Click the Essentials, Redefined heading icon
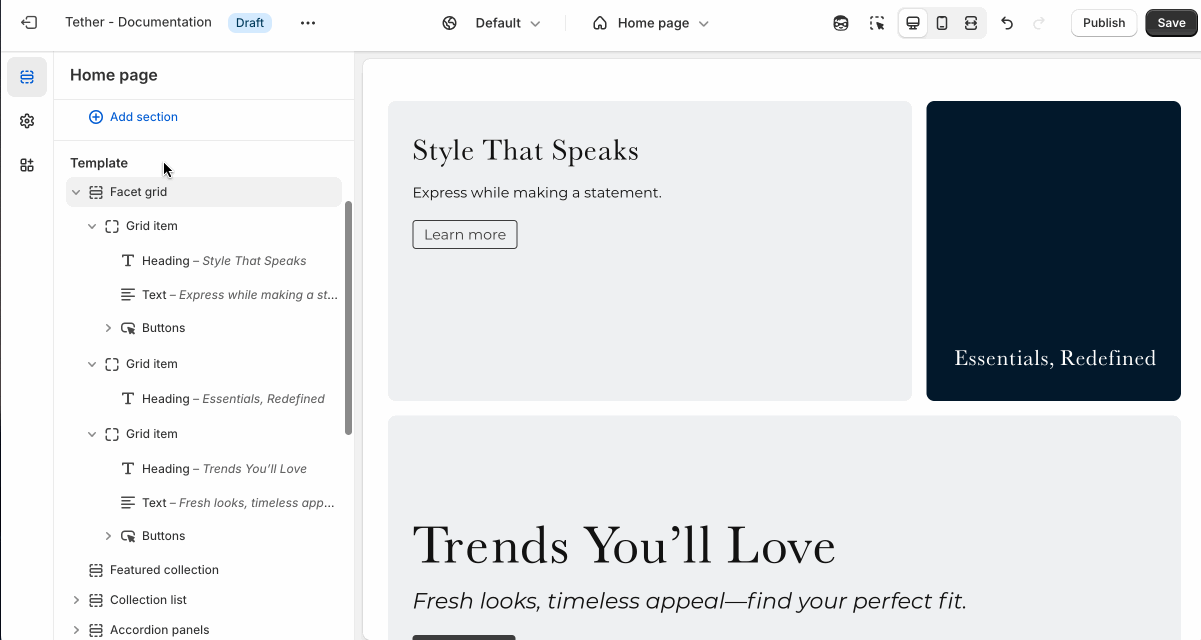The image size is (1201, 640). tap(128, 399)
